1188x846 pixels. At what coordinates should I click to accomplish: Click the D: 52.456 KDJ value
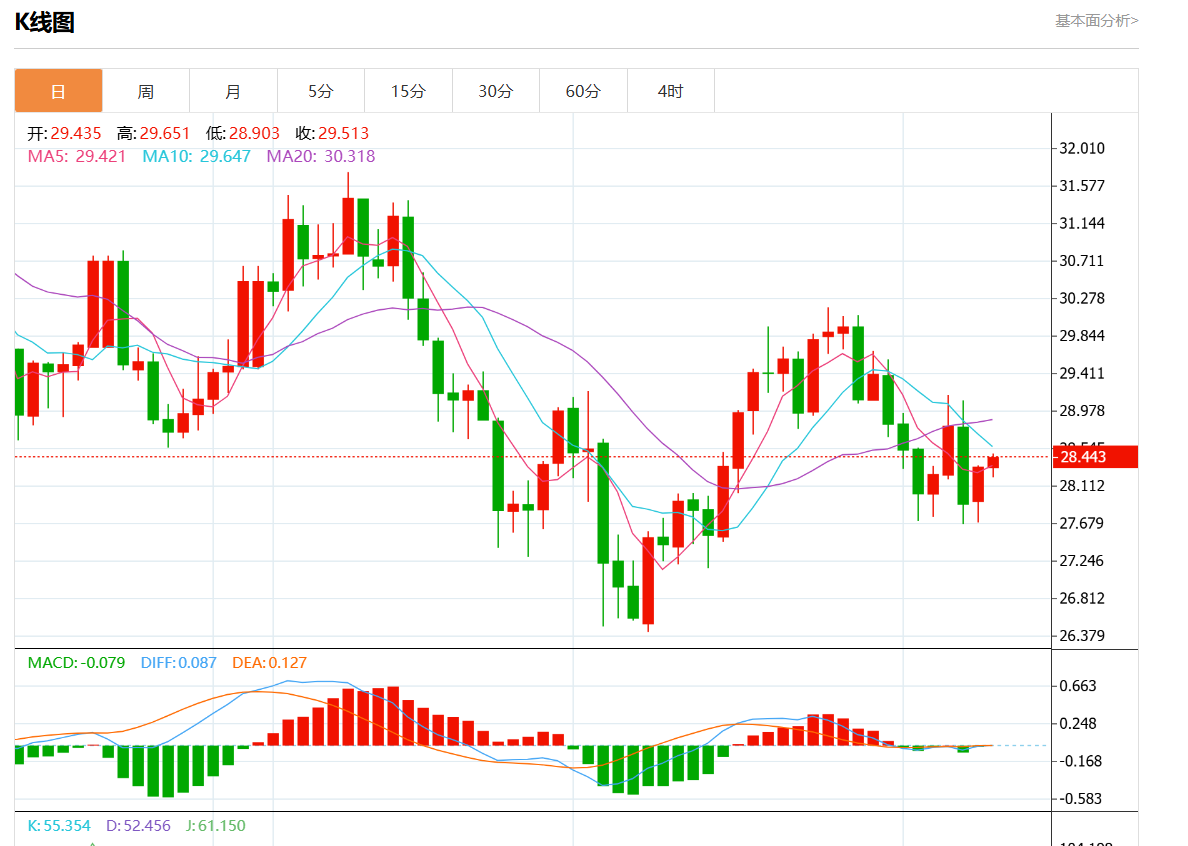point(138,826)
